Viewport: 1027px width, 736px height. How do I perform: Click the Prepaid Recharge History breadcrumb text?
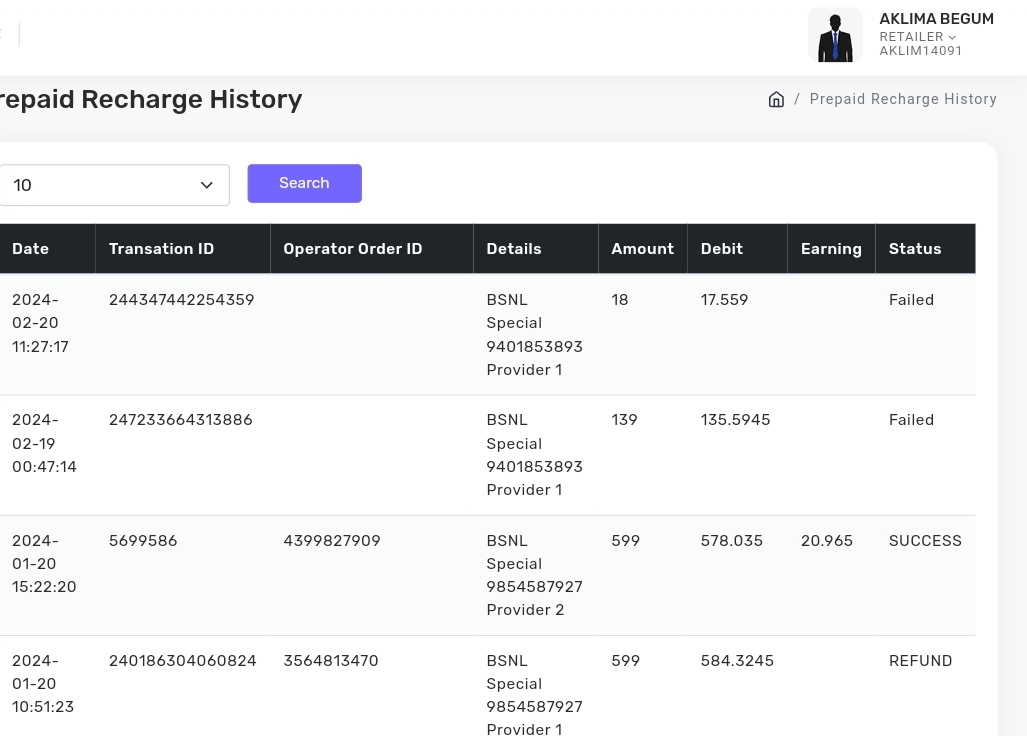tap(902, 99)
